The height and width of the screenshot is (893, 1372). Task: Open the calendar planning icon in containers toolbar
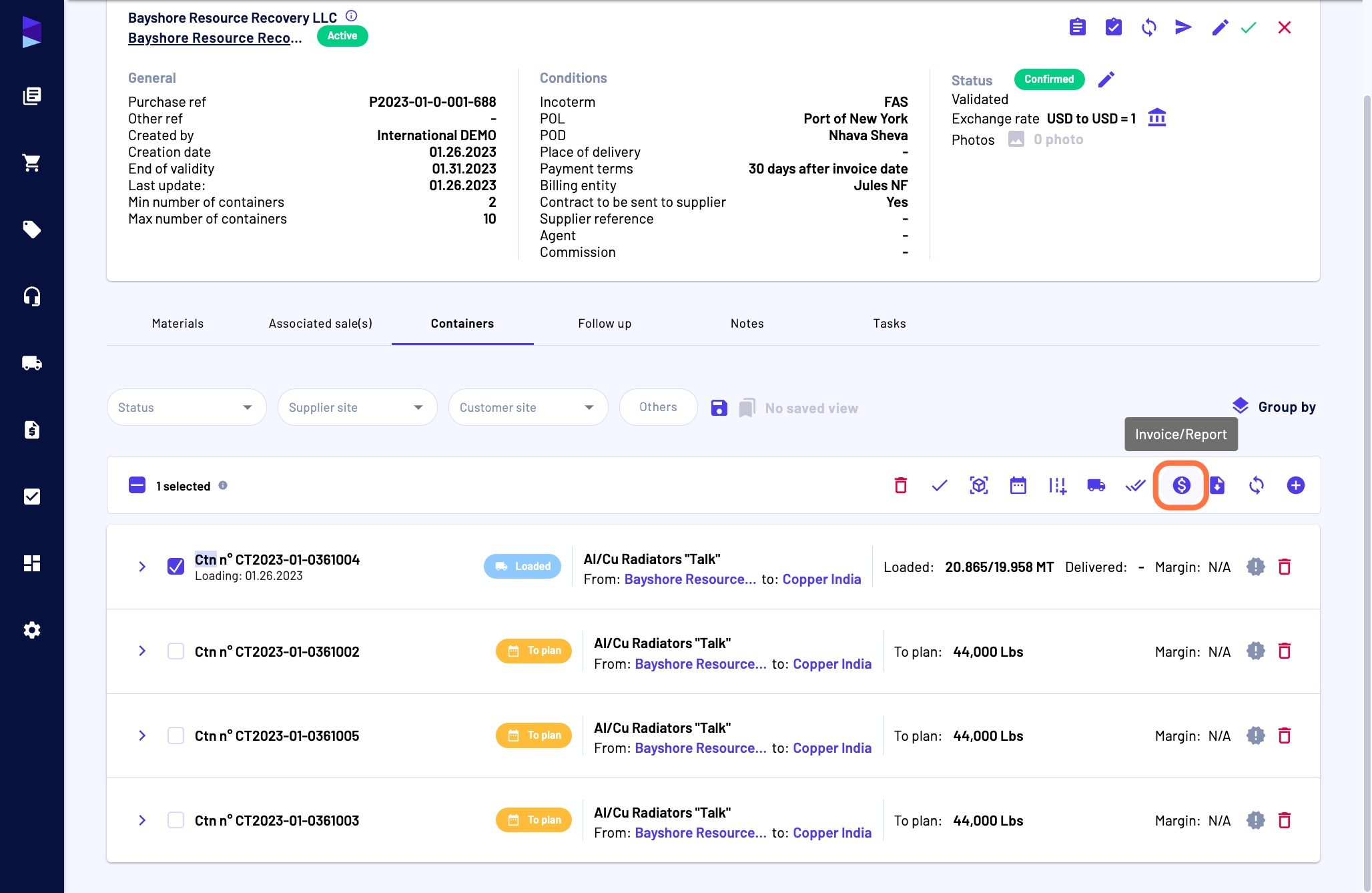(1018, 485)
